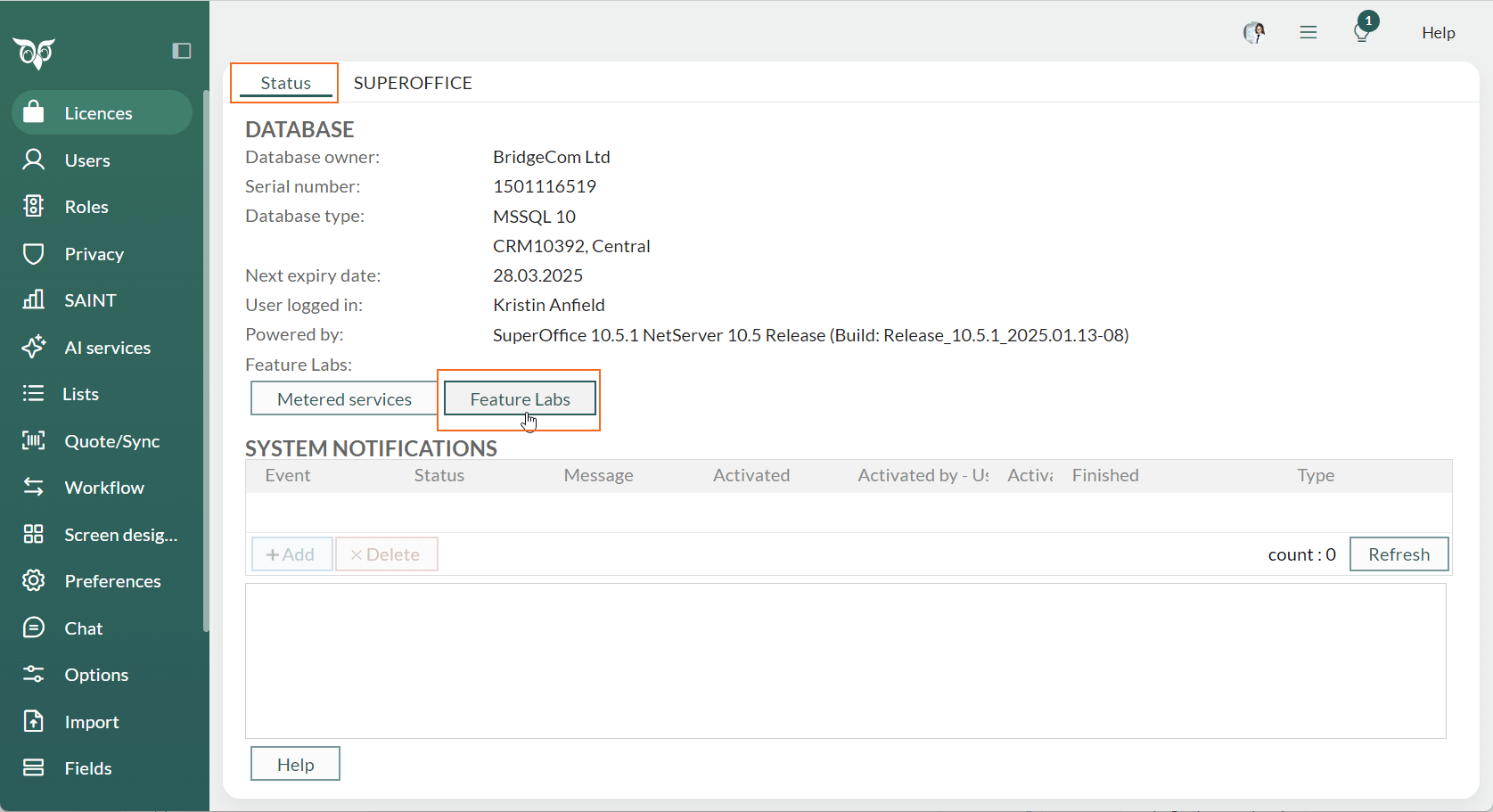Viewport: 1493px width, 812px height.
Task: Sort by the Event column header
Action: [x=288, y=475]
